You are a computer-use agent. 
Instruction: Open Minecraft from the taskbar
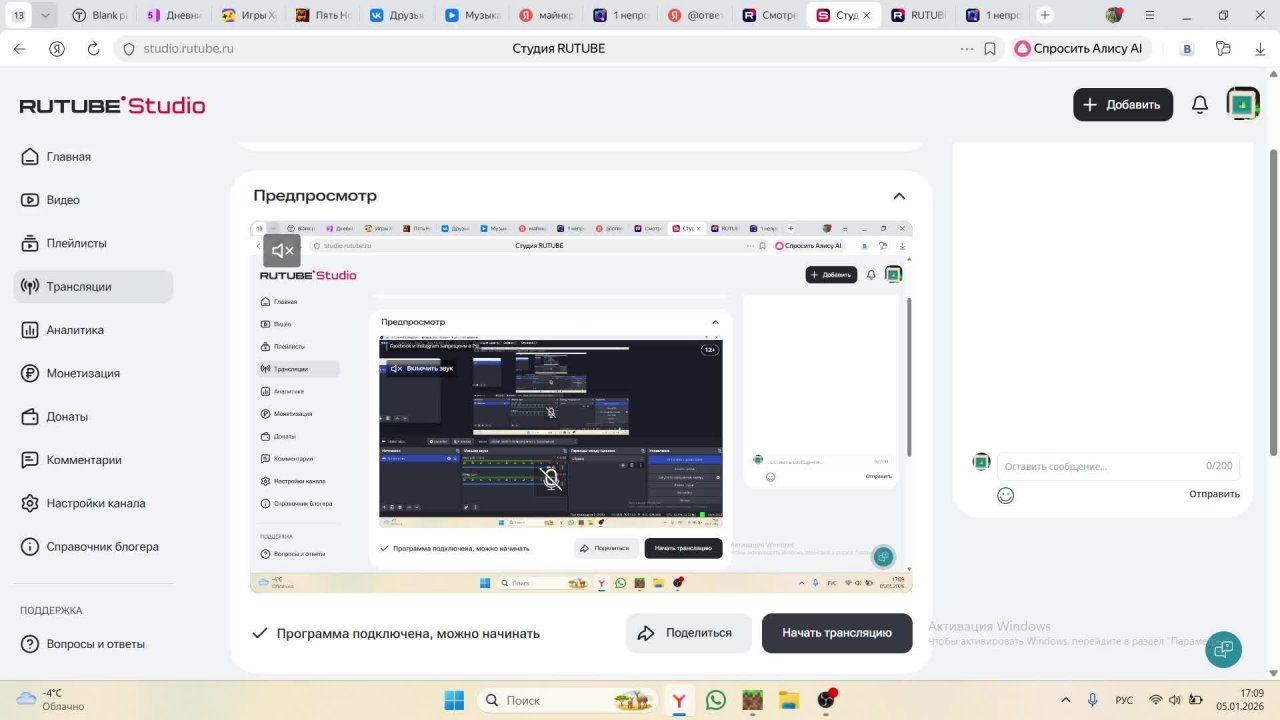751,700
